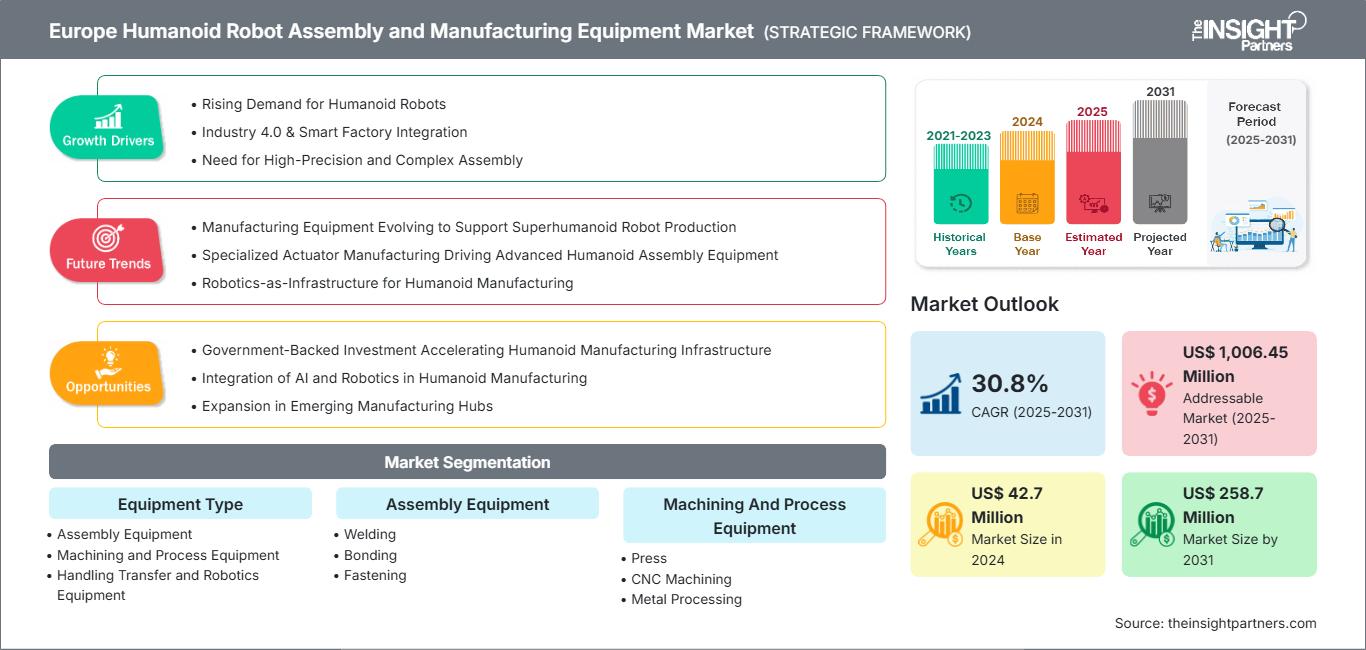The width and height of the screenshot is (1366, 650).
Task: Click the 'Fastening' list item
Action: coord(375,575)
